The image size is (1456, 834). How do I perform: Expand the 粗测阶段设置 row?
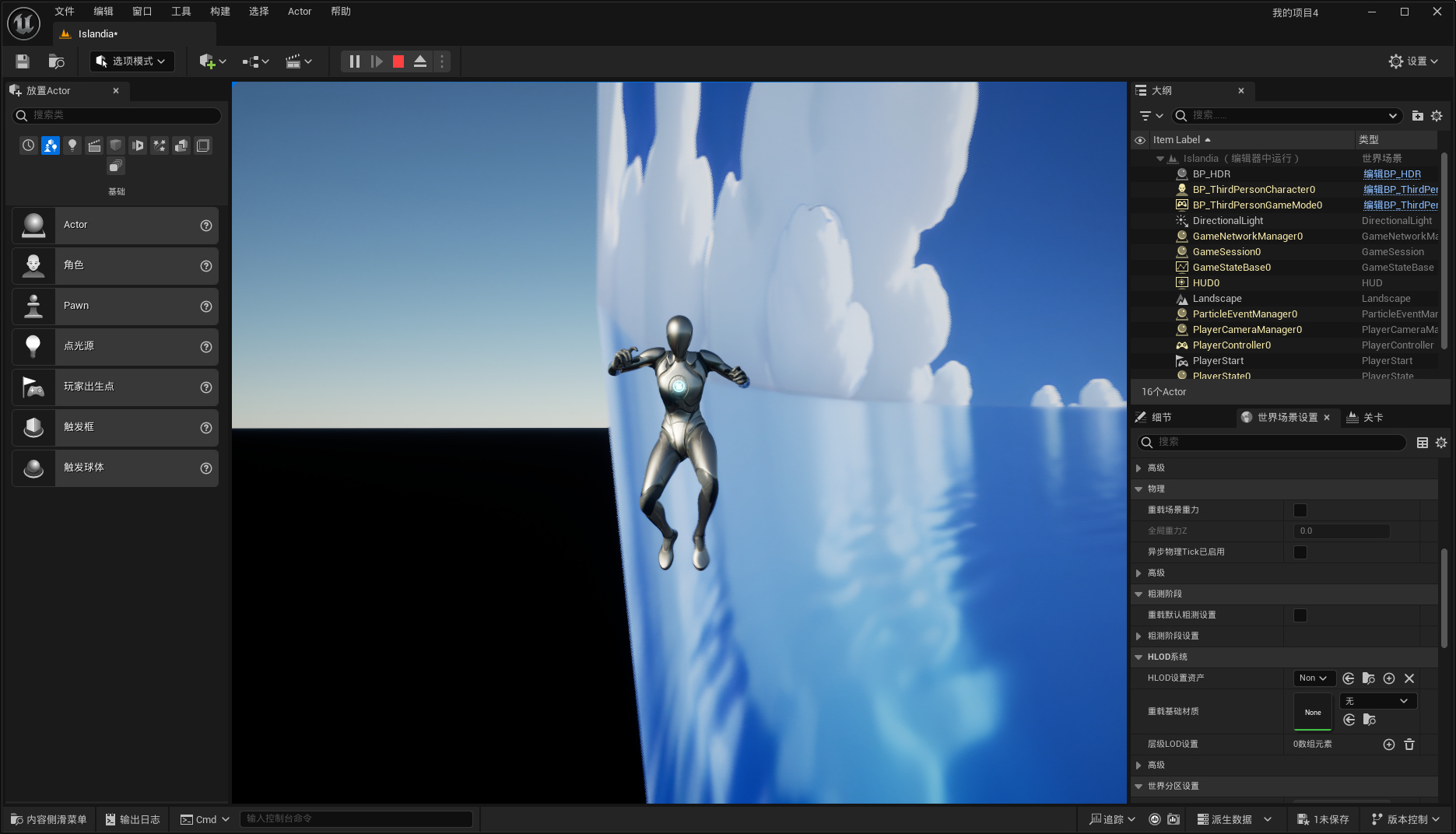1138,636
